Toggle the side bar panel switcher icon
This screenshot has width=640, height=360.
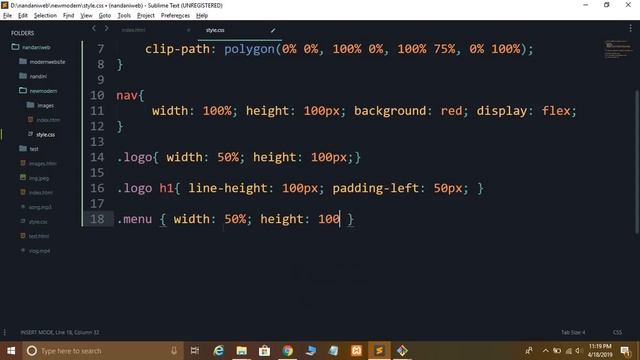click(x=4, y=332)
